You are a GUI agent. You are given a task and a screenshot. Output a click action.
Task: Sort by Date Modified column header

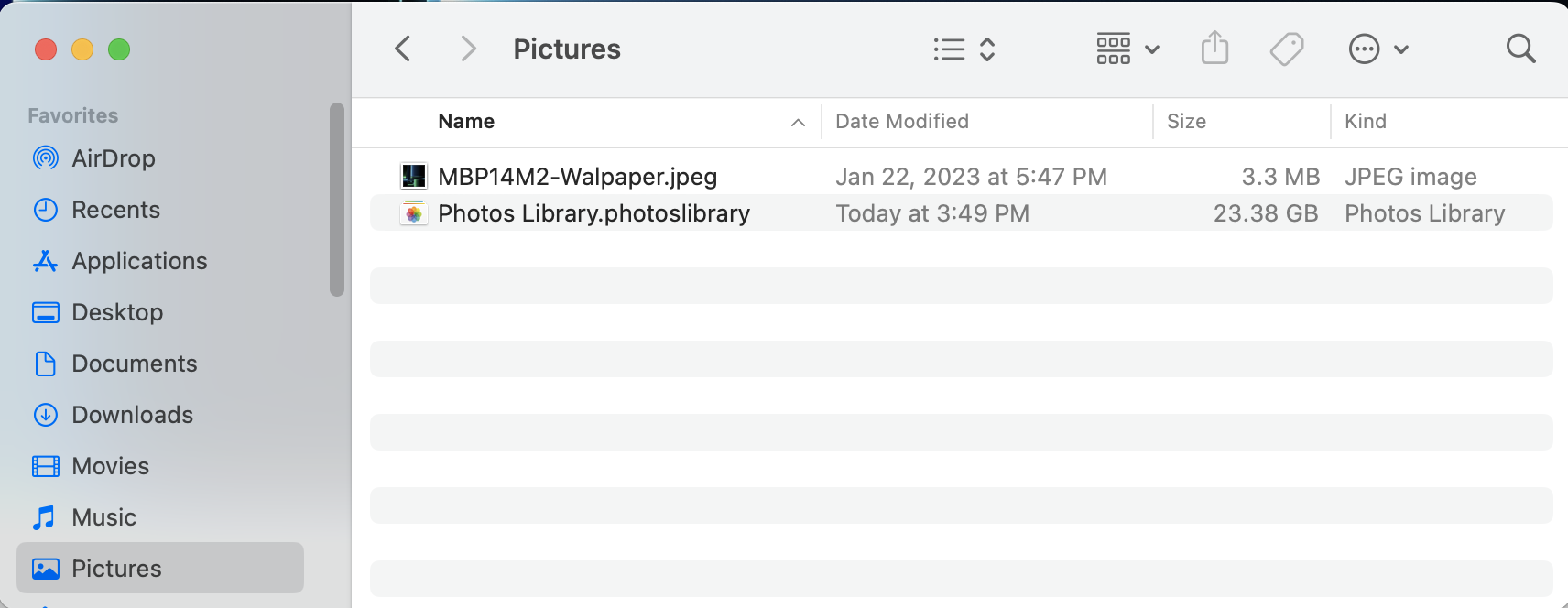point(902,122)
